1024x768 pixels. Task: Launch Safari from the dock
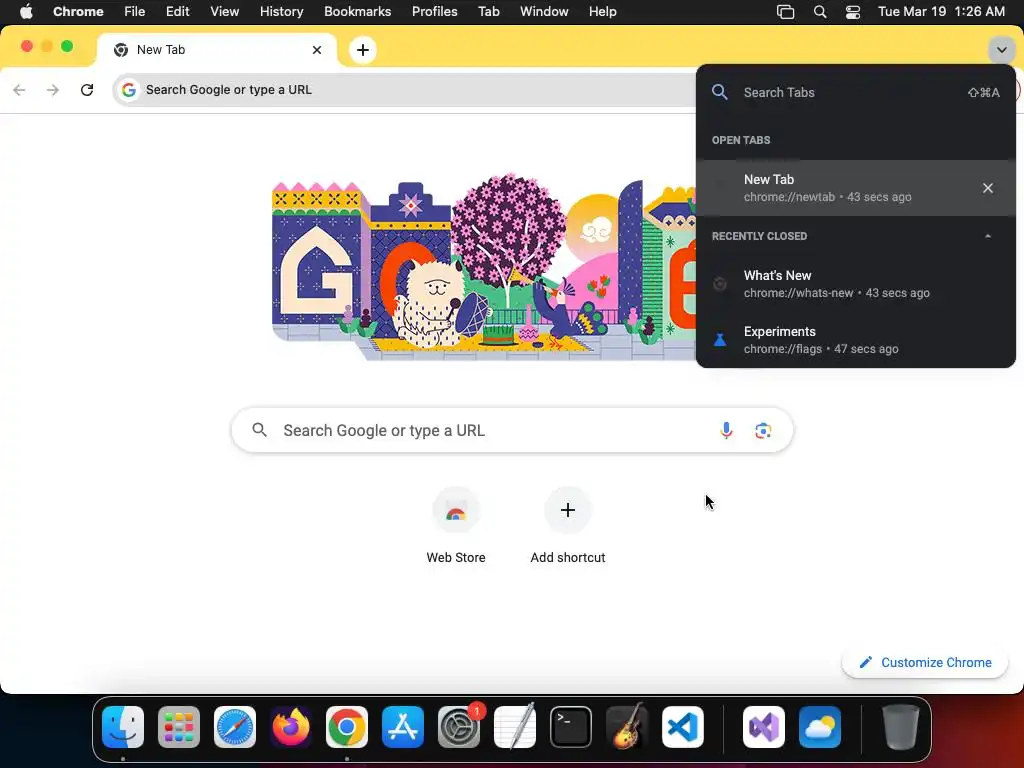(x=235, y=727)
